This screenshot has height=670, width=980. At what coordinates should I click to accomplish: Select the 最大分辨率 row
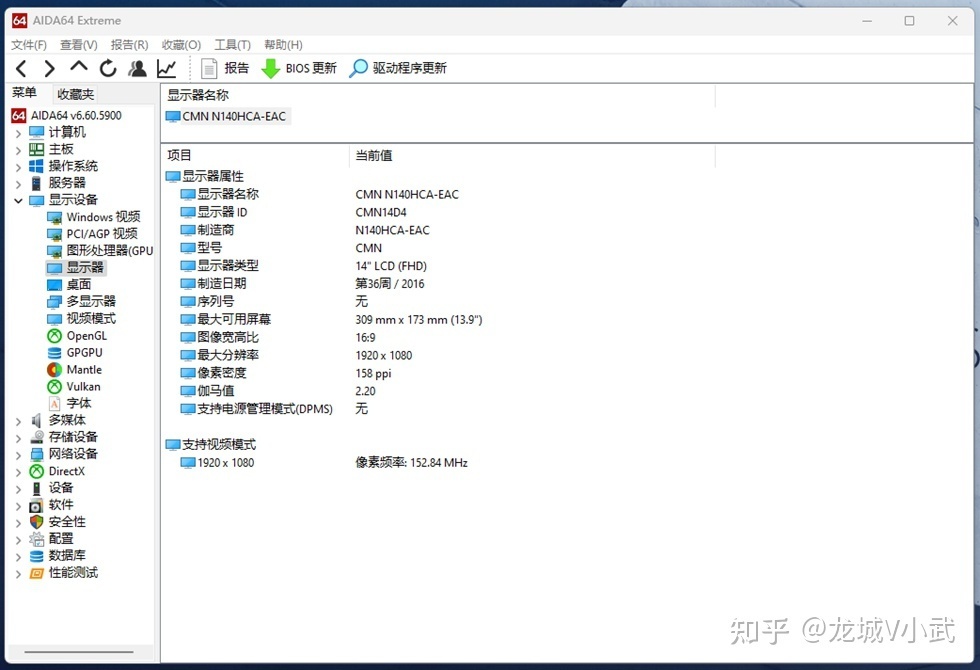pos(296,355)
